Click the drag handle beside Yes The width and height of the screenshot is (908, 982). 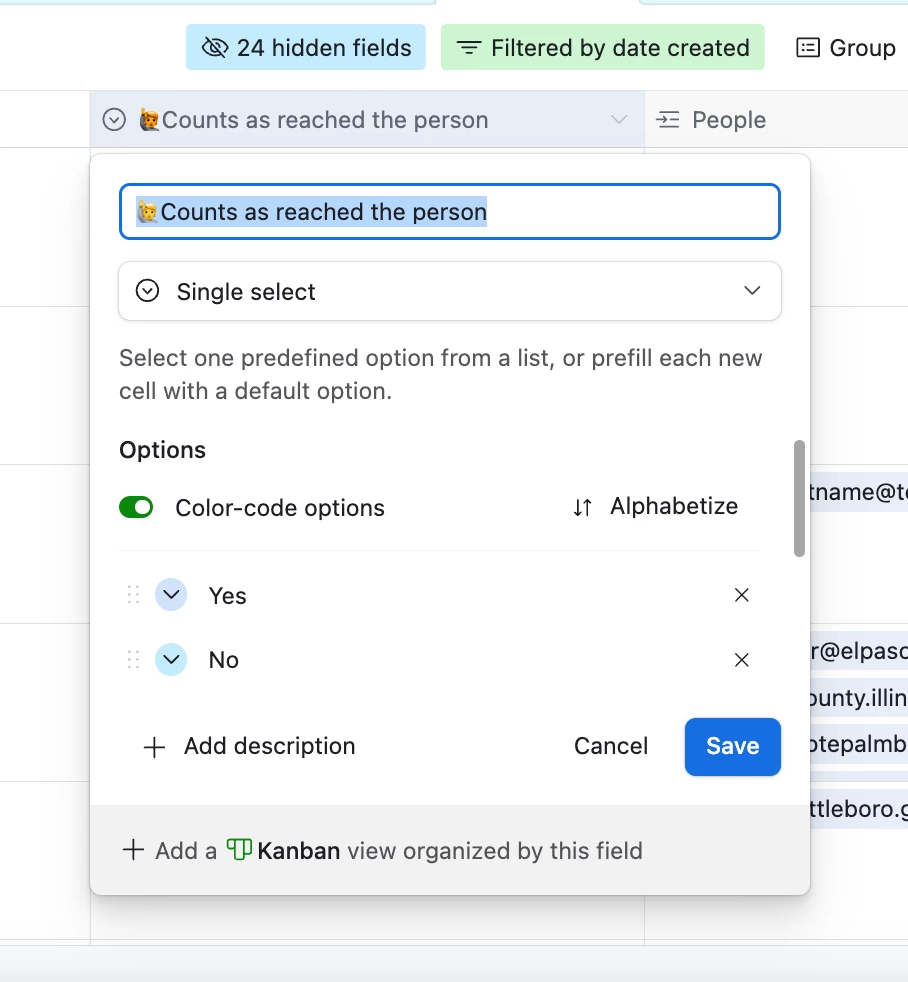click(x=133, y=595)
